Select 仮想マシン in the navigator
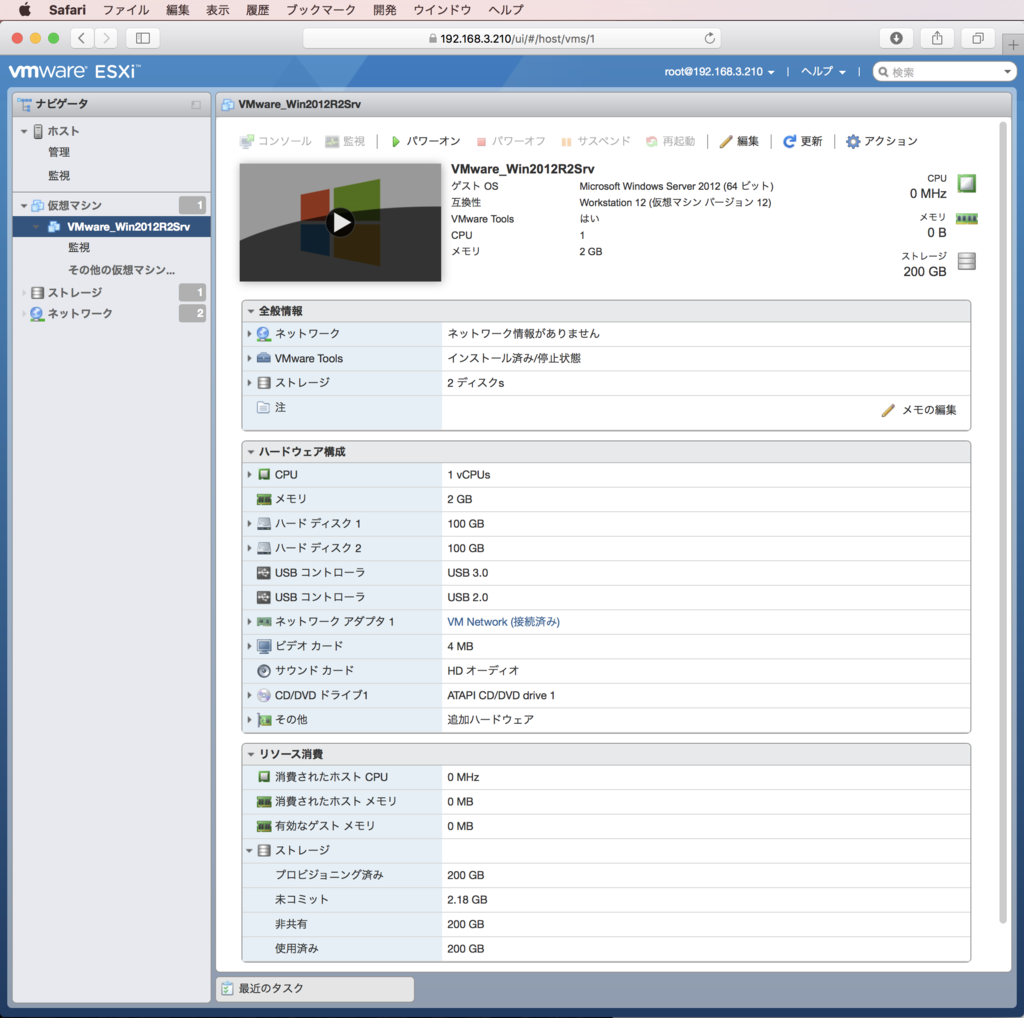The height and width of the screenshot is (1018, 1024). (x=74, y=206)
